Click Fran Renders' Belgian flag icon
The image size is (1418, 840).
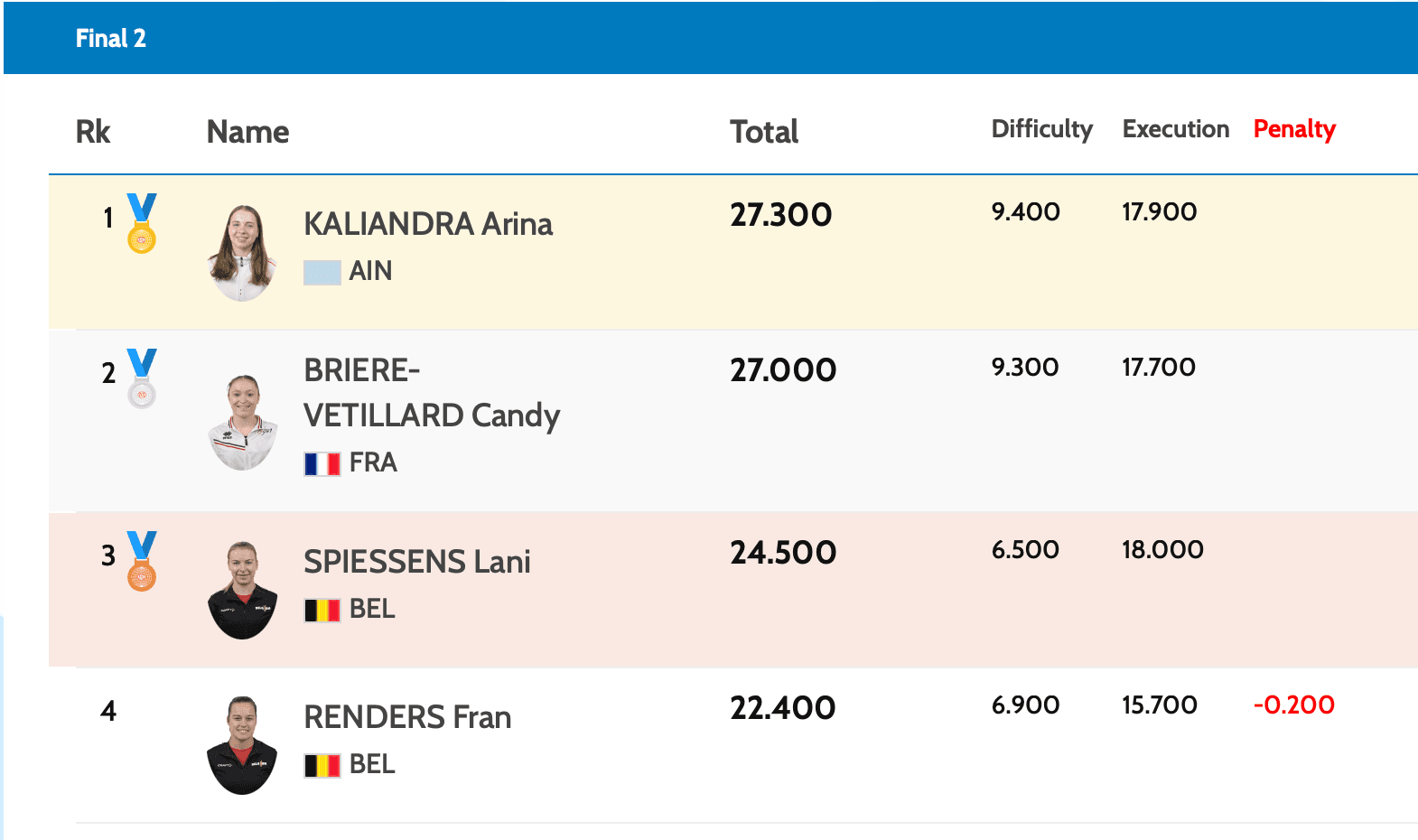coord(322,765)
